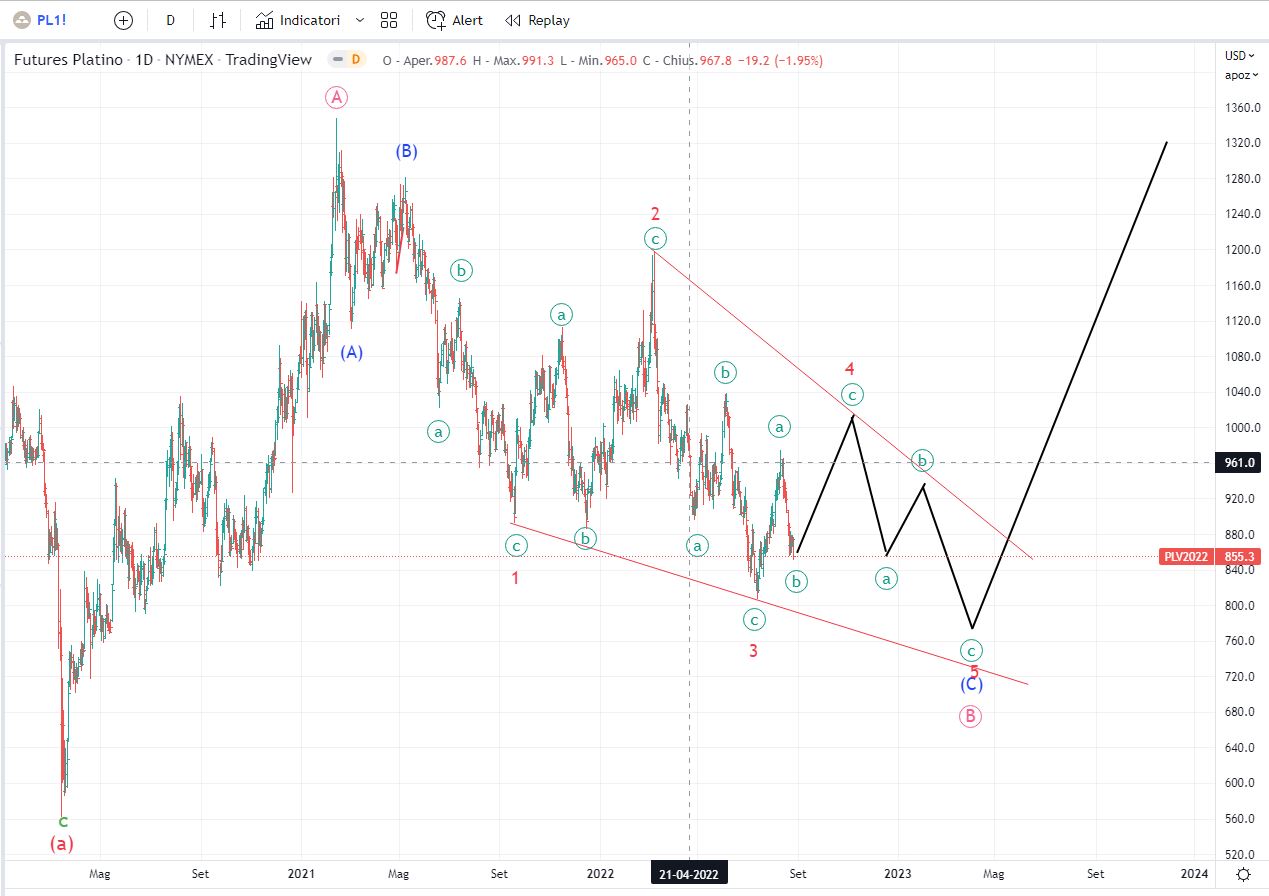Open the D time interval selector
Screen dimensions: 1269x896
pos(171,20)
